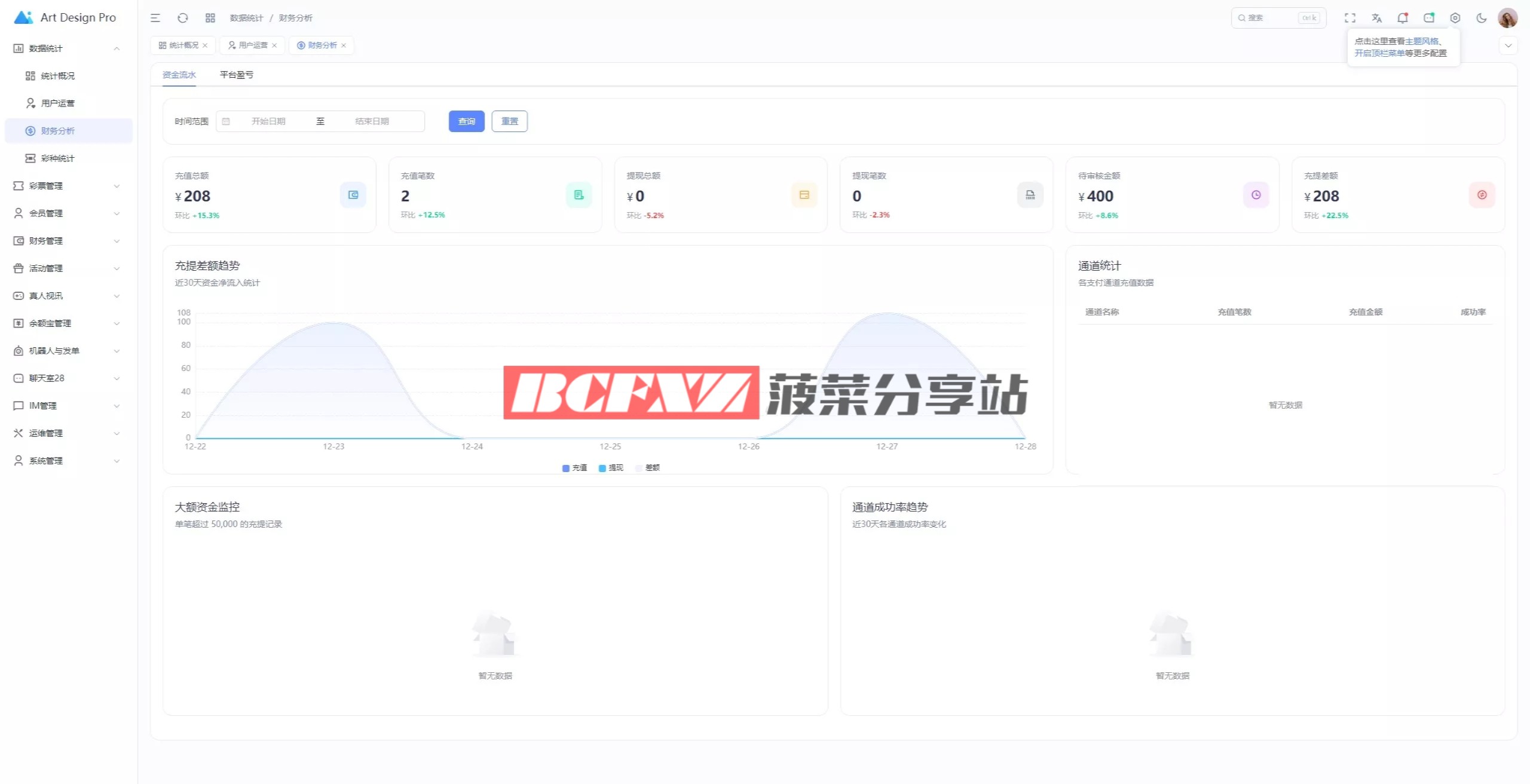Toggle 提现 series in chart legend
1530x784 pixels.
(611, 468)
